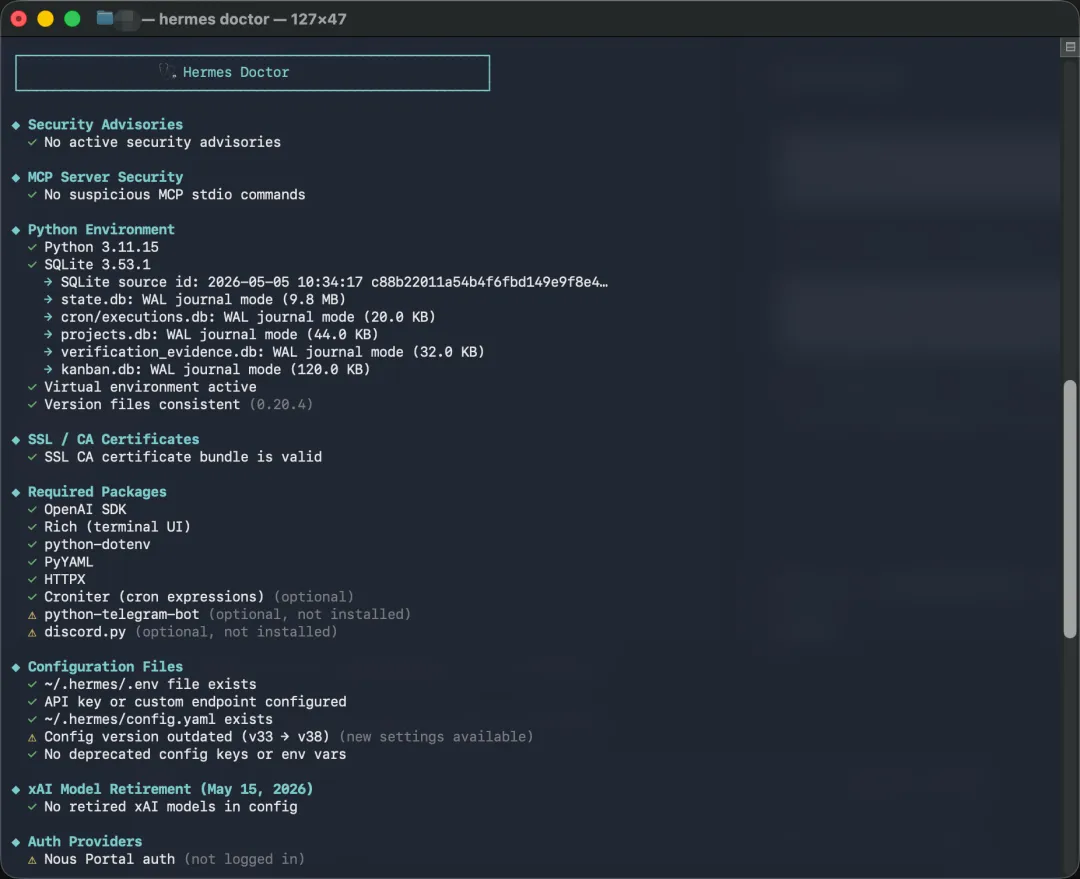Click the 'SSL / CA Certificates' heading

coord(114,440)
